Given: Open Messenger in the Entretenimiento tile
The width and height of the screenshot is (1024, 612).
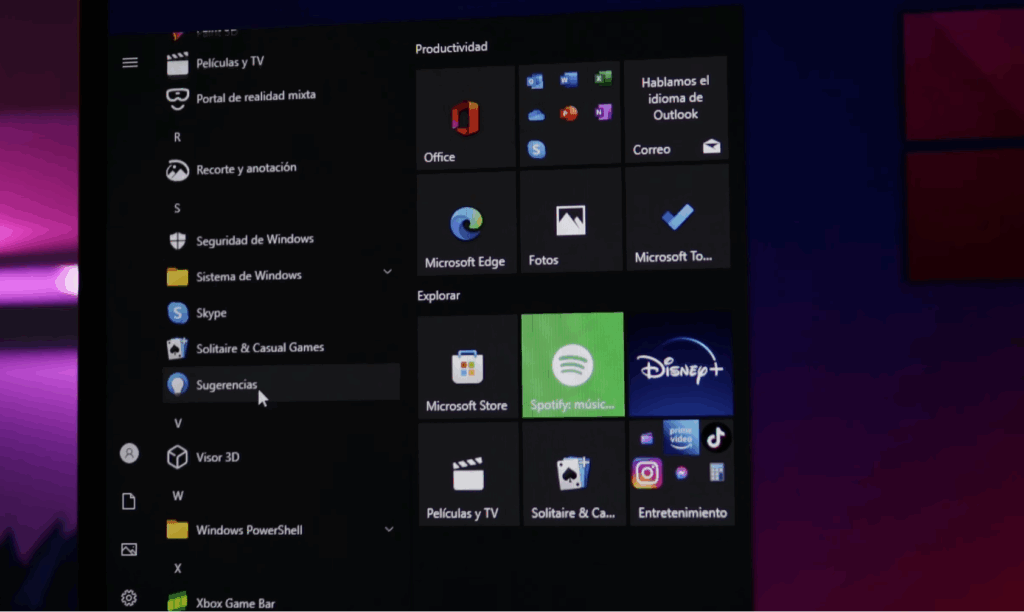Looking at the screenshot, I should (x=681, y=473).
